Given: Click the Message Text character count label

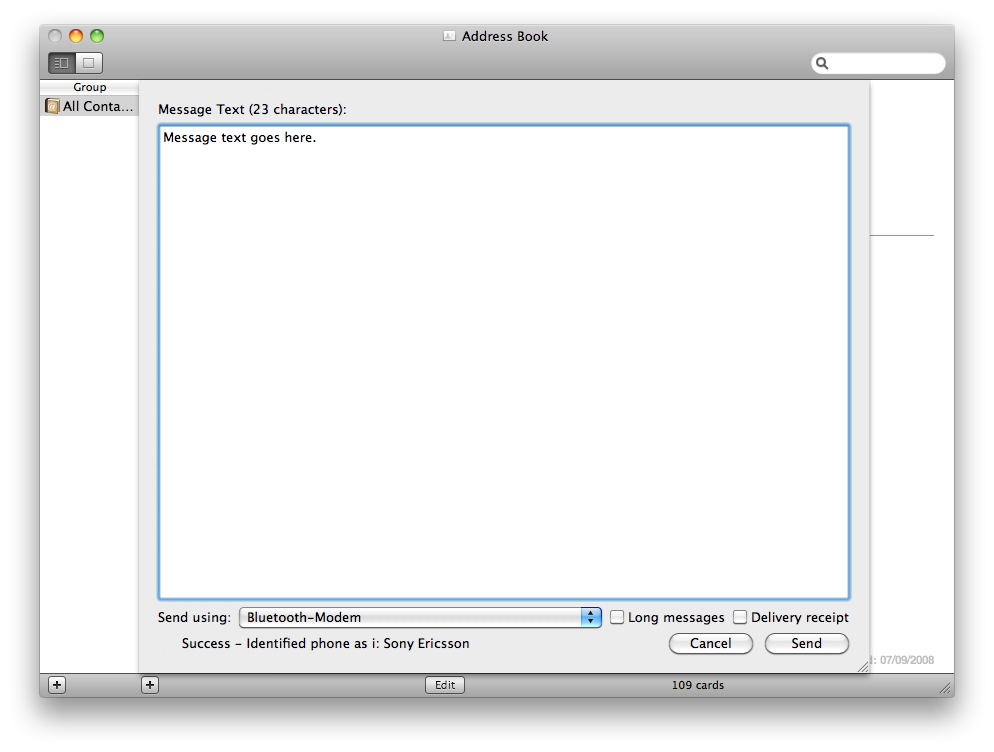Looking at the screenshot, I should click(x=252, y=109).
